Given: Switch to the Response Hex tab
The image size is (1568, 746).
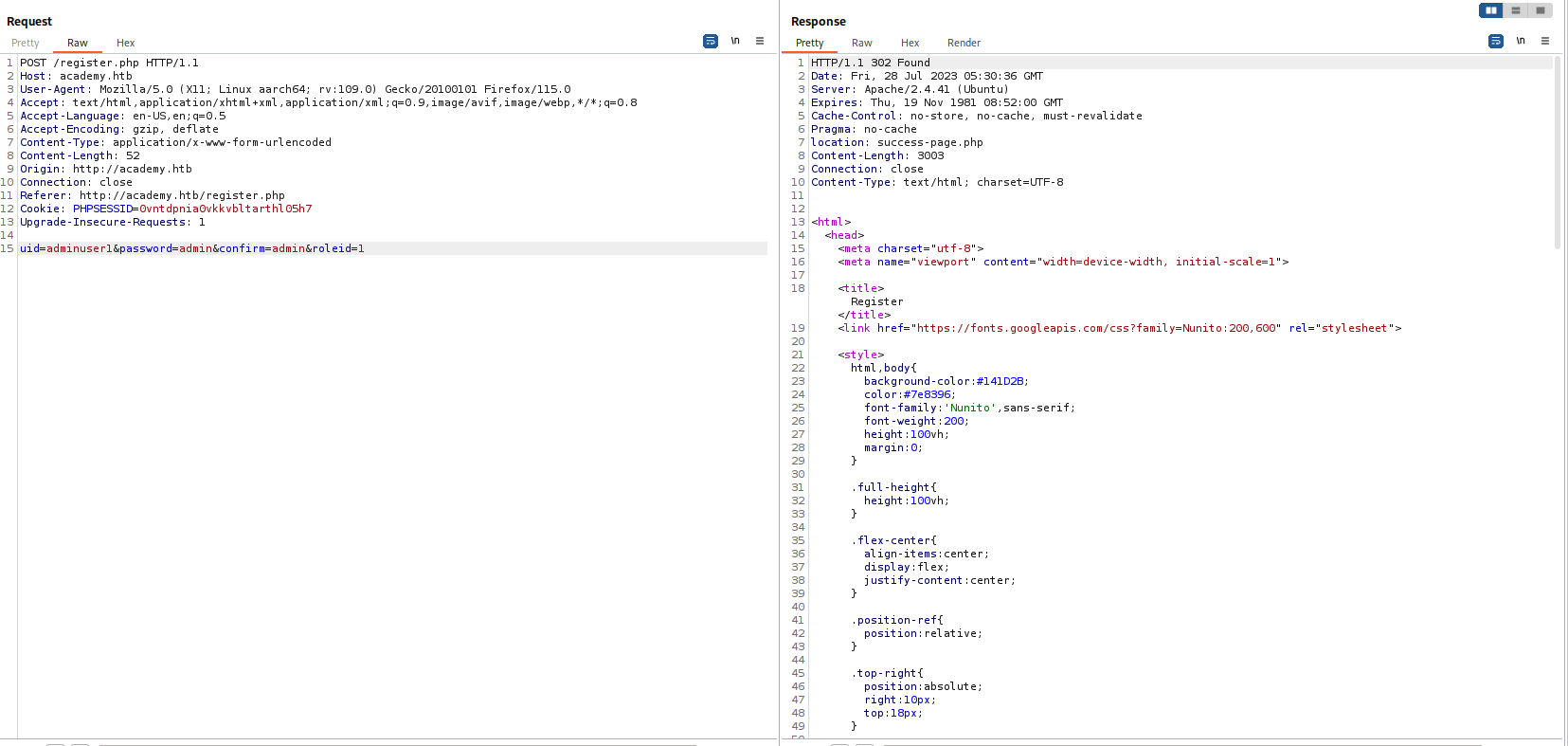Looking at the screenshot, I should (x=910, y=43).
